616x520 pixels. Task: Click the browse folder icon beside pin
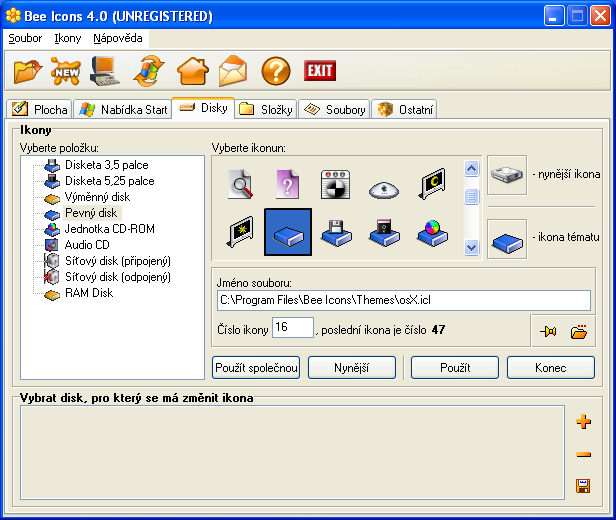click(579, 331)
